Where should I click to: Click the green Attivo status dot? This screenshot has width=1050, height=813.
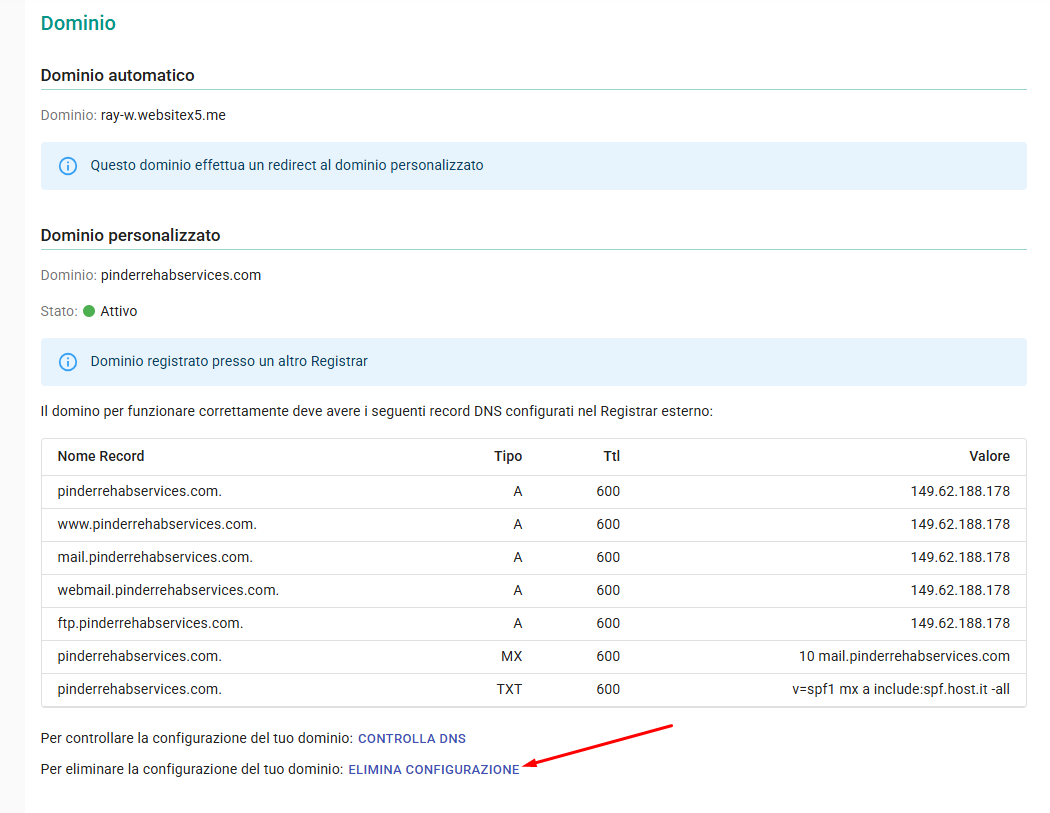tap(89, 311)
